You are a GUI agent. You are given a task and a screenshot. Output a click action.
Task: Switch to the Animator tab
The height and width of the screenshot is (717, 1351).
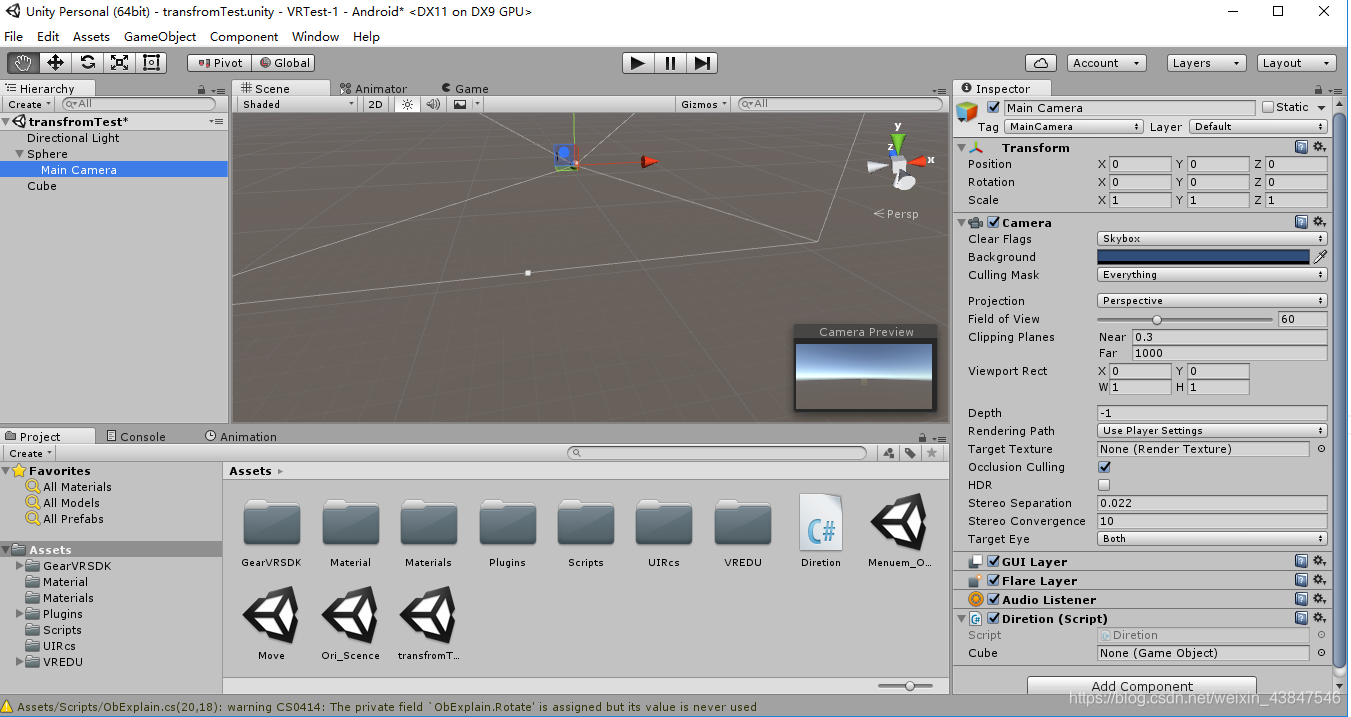(x=374, y=88)
